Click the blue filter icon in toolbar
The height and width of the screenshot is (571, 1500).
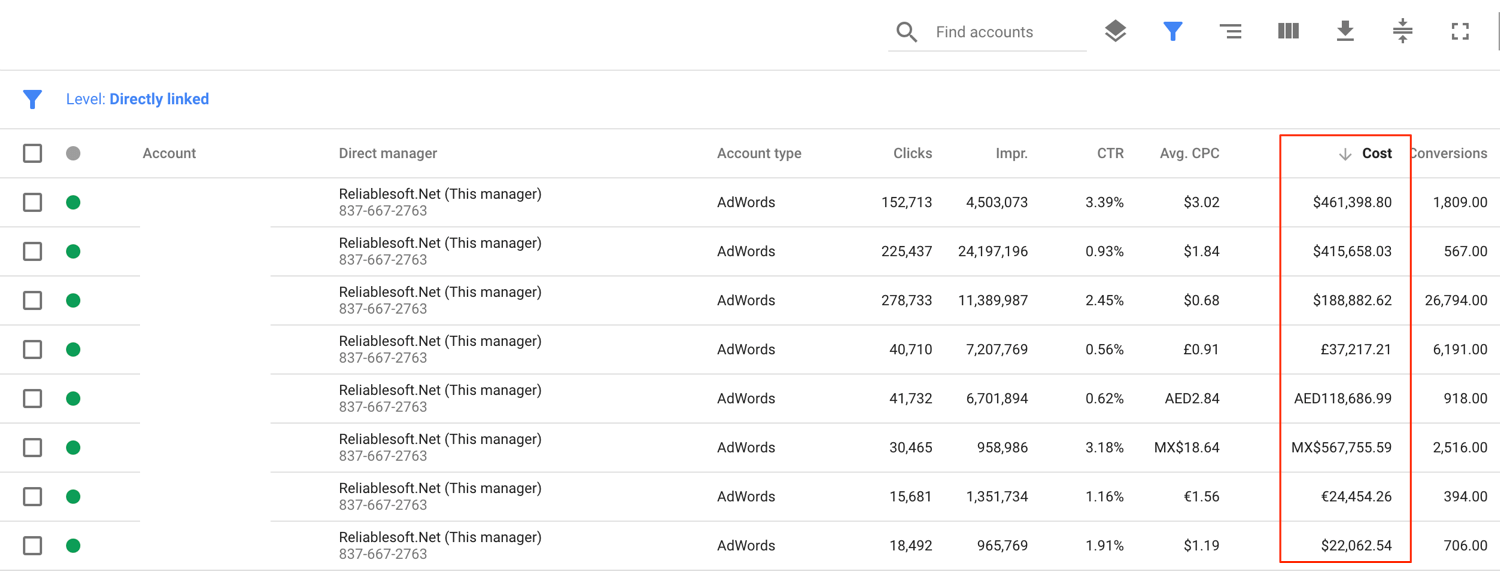point(1173,32)
